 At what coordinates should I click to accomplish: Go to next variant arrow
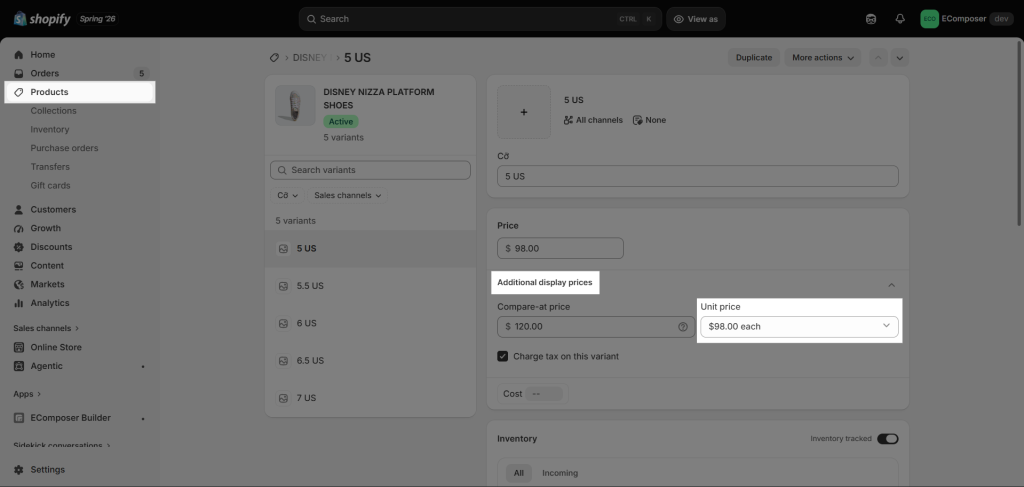900,57
